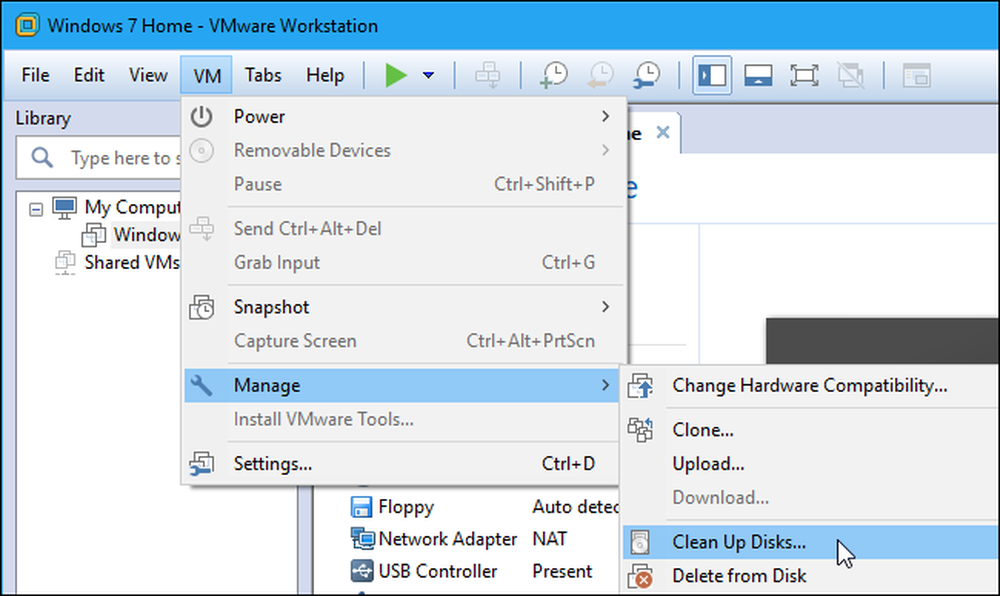
Task: Open the Help menu
Action: click(325, 75)
